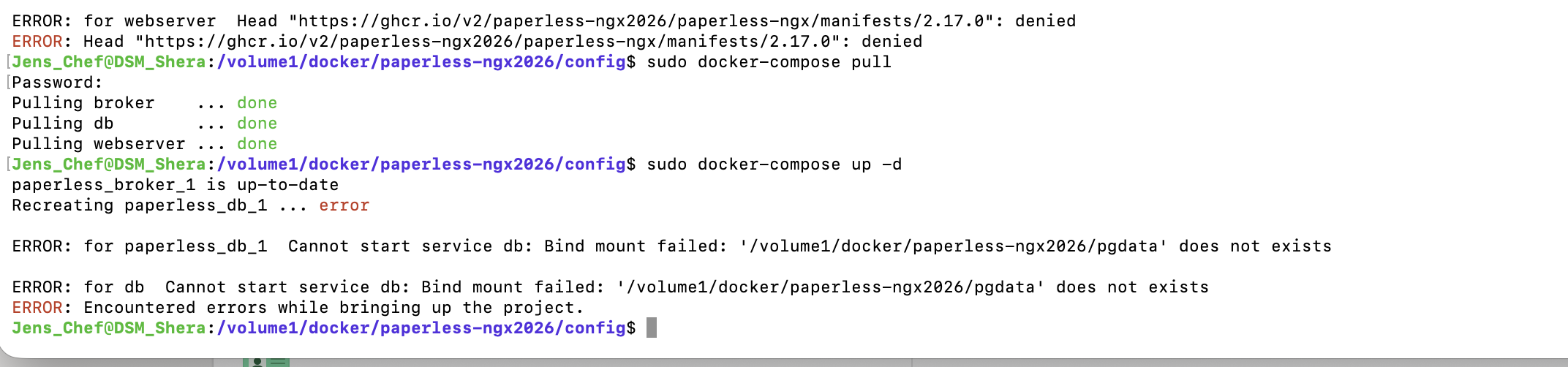Click "paperless_broker_1 is up-to-date" line
The width and height of the screenshot is (1568, 367).
point(175,184)
